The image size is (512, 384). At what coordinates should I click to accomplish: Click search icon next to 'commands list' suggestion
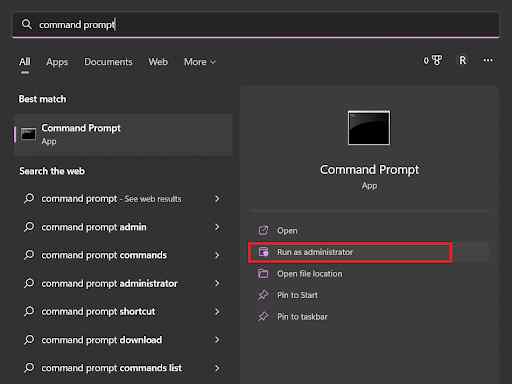coord(29,368)
